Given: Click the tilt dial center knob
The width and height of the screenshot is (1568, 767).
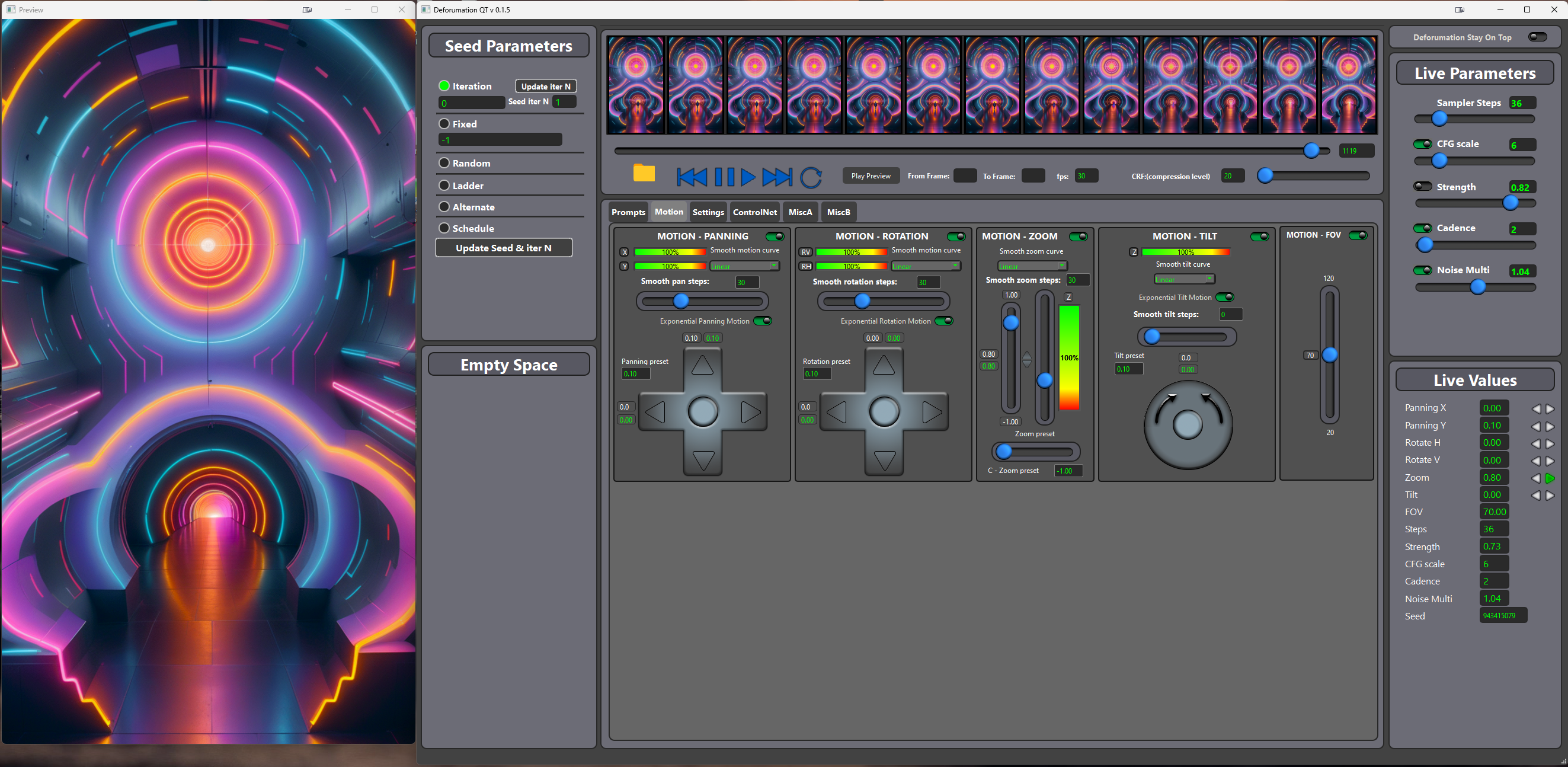Looking at the screenshot, I should pos(1188,424).
